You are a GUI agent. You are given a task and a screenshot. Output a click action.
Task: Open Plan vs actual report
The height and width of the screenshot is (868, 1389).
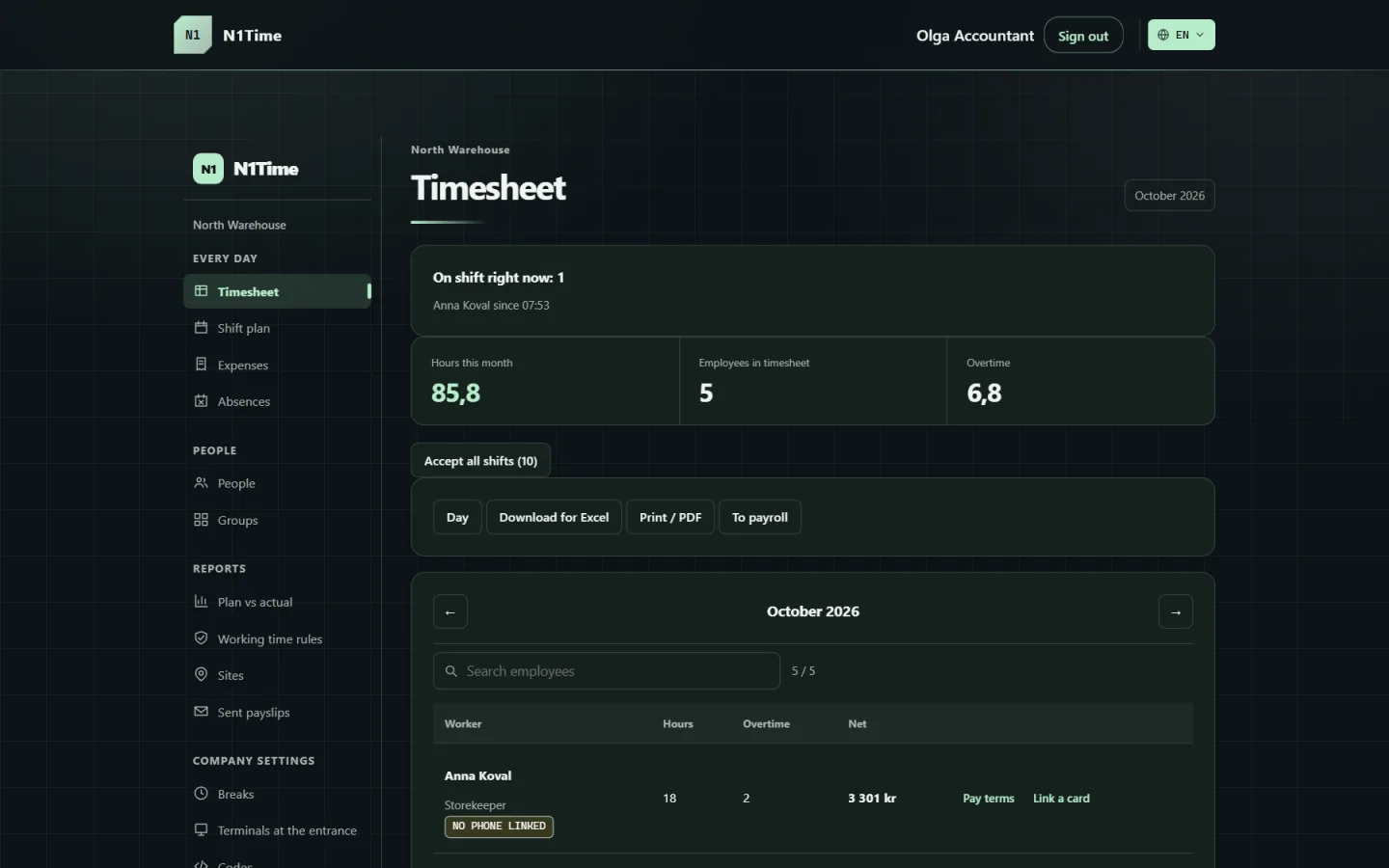pos(277,602)
